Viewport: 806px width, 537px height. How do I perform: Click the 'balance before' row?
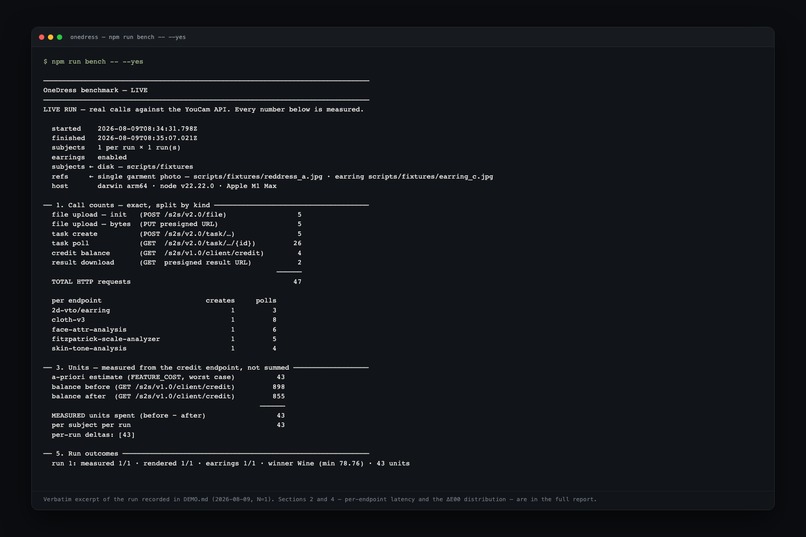168,387
